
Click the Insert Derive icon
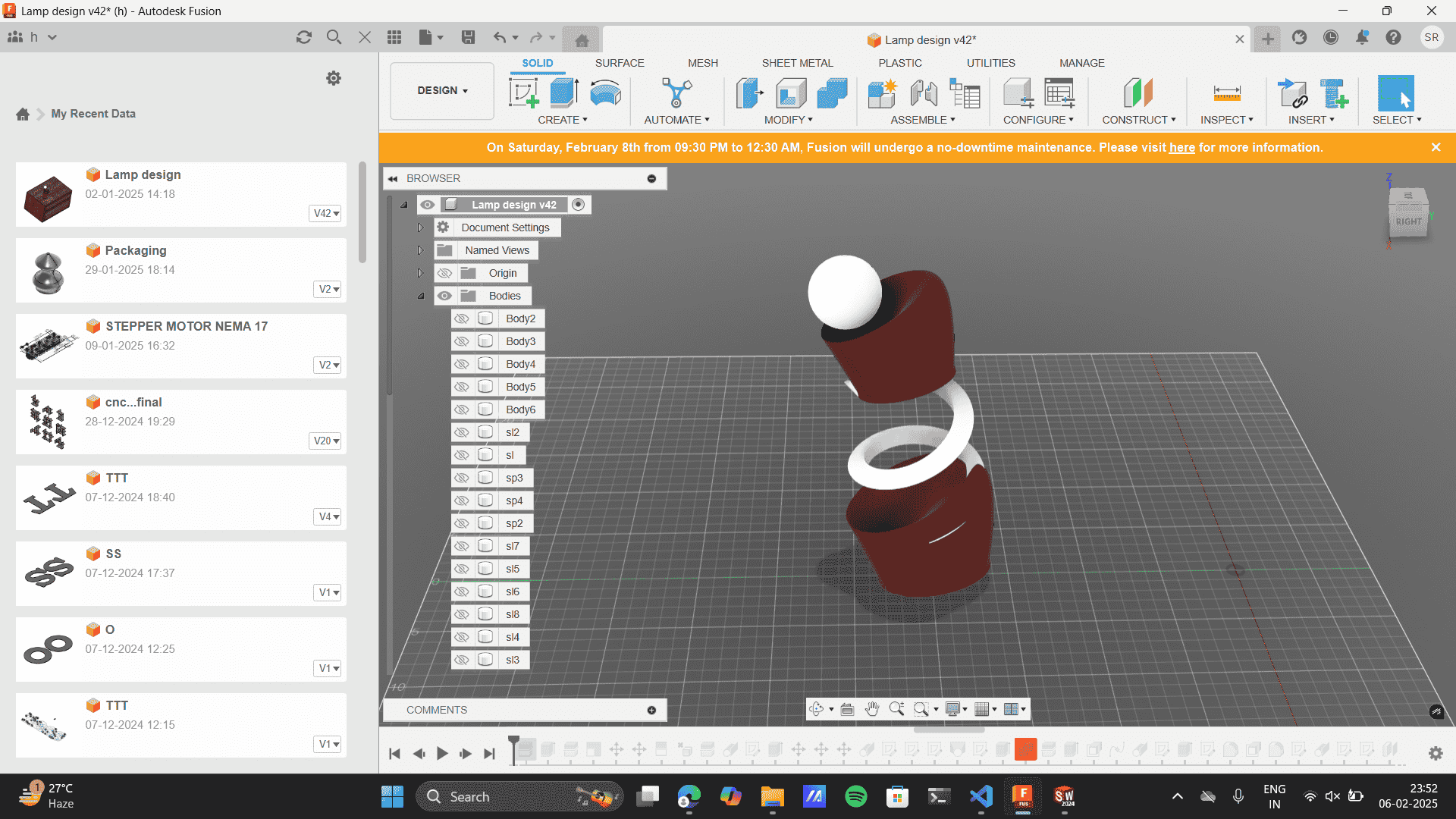pos(1293,93)
